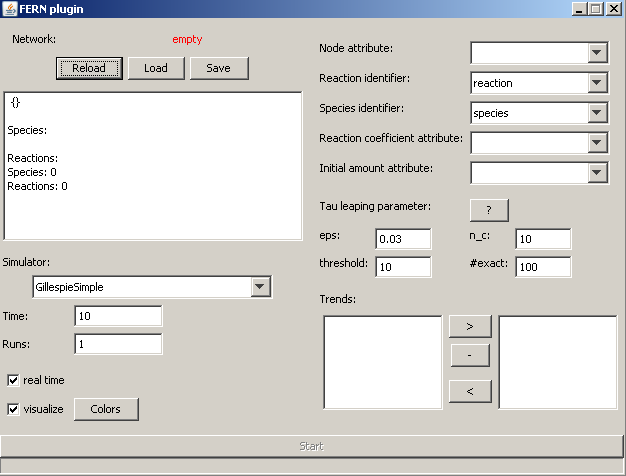Image resolution: width=626 pixels, height=476 pixels.
Task: Click the left Trends list box
Action: click(383, 363)
